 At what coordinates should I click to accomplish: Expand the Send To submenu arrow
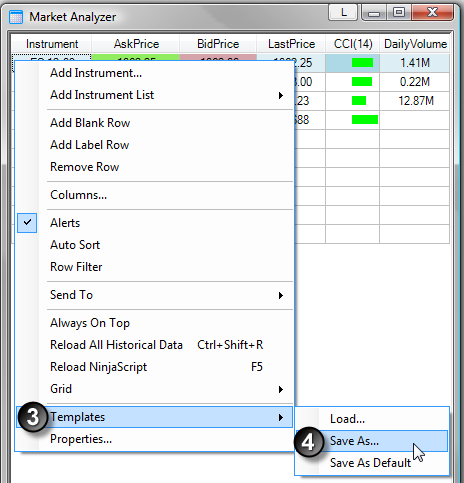tap(281, 296)
